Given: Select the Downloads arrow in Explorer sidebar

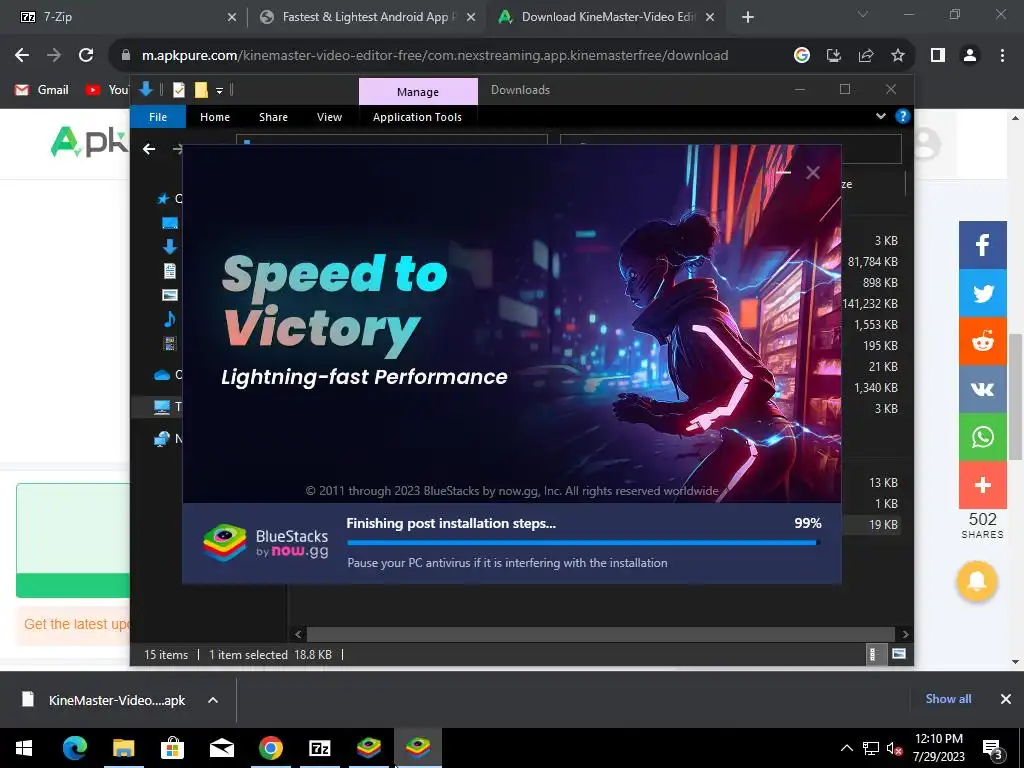Looking at the screenshot, I should [x=170, y=246].
